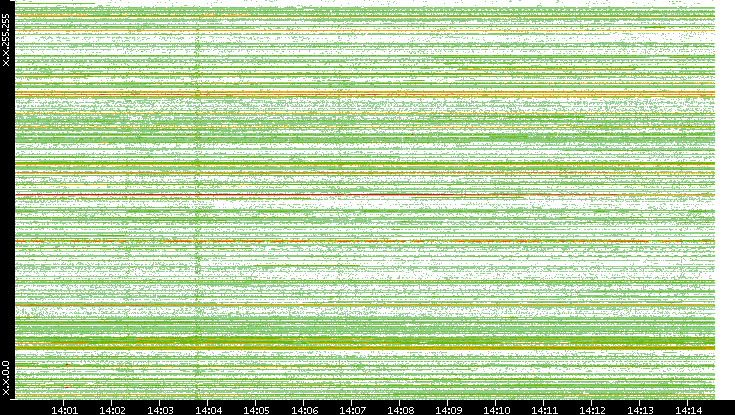
Task: Jump to the 14:03 time marker
Action: [x=160, y=409]
